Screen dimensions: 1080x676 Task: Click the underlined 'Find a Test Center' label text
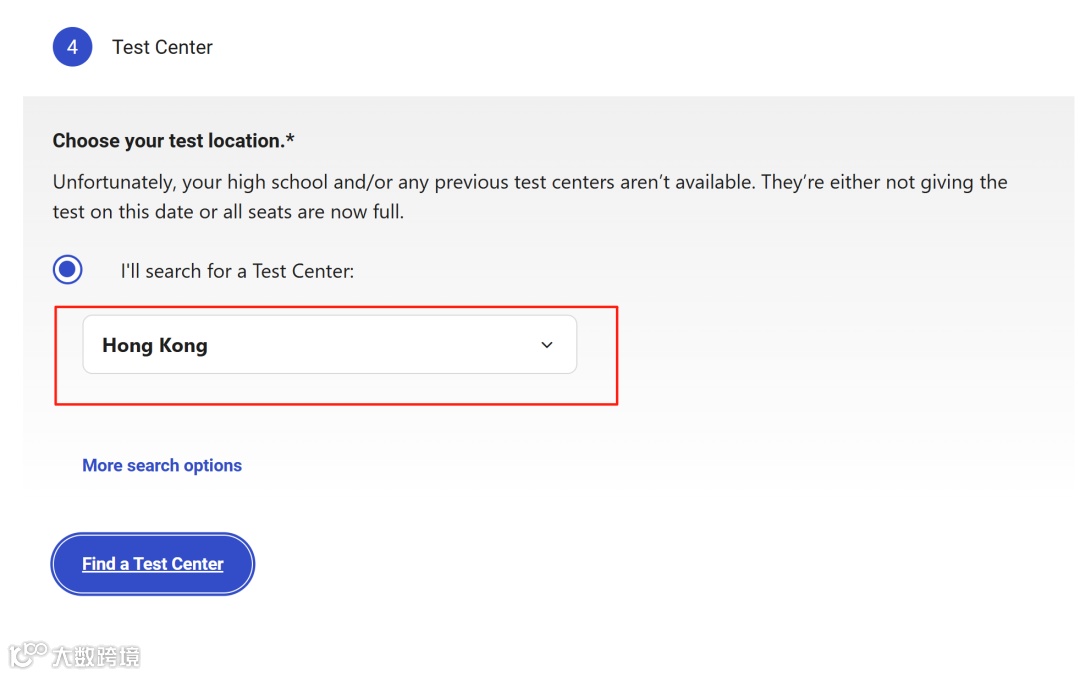click(x=152, y=564)
